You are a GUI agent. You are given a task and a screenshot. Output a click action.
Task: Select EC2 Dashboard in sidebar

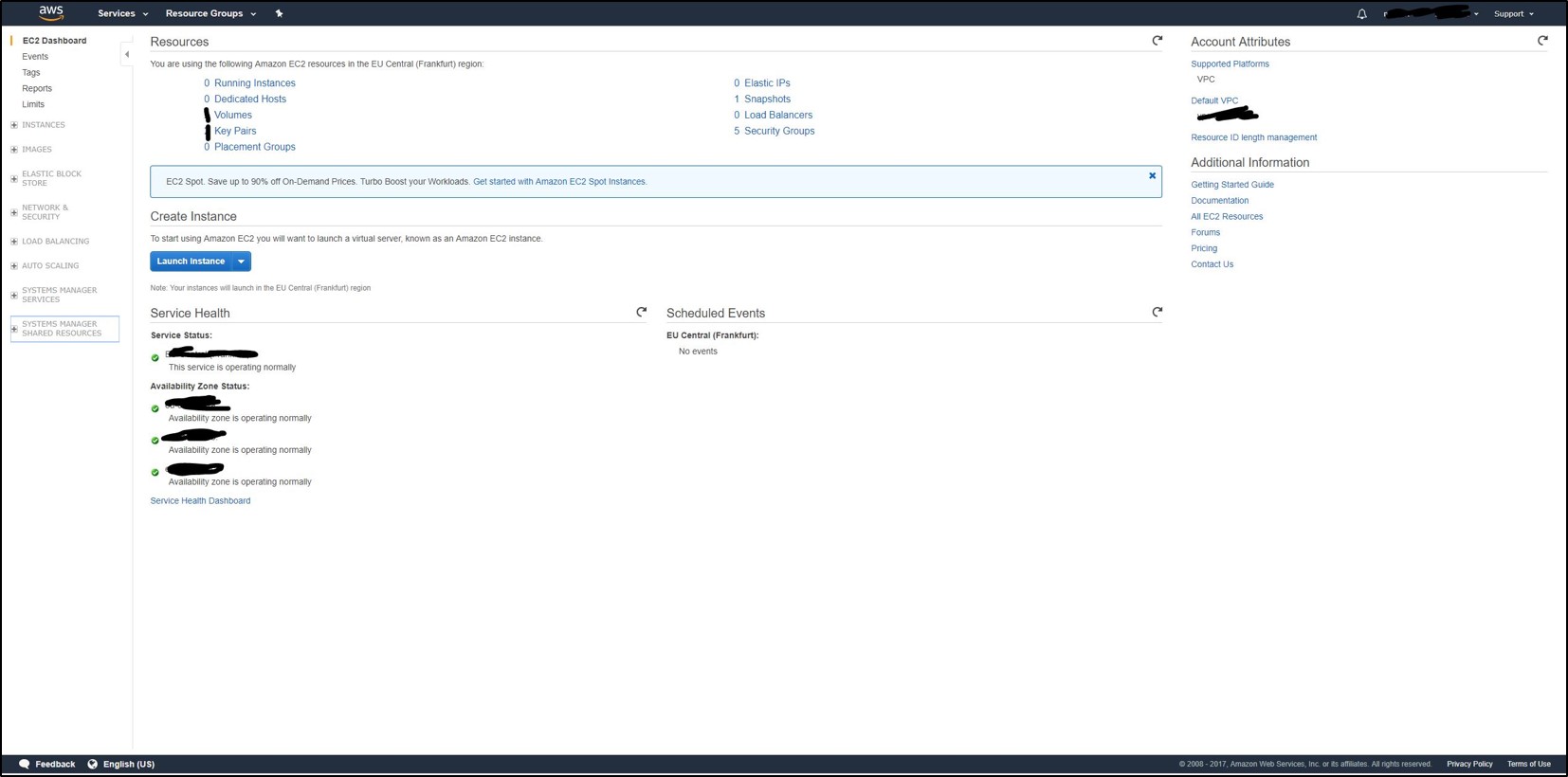(x=54, y=41)
